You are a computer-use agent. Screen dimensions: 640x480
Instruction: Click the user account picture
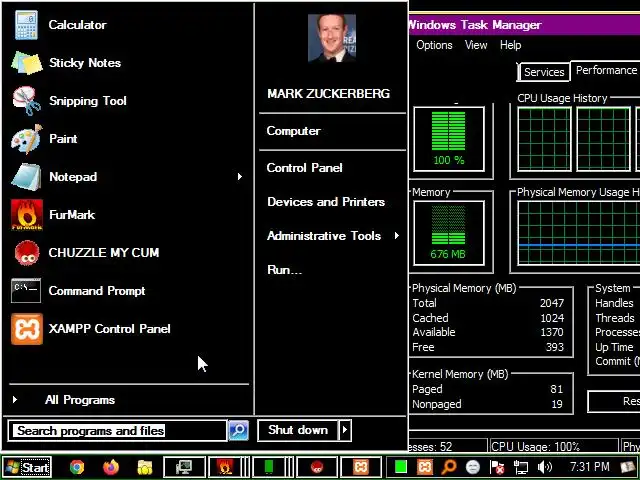331,38
